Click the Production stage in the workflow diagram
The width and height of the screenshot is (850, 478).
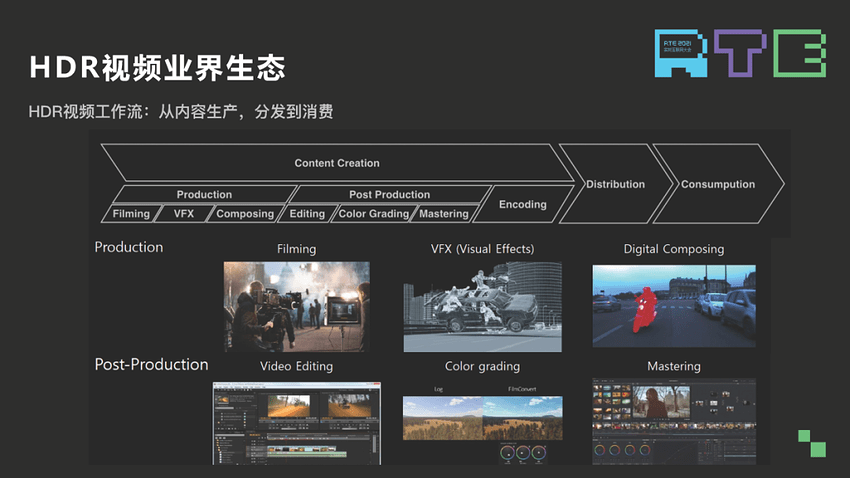pyautogui.click(x=204, y=194)
